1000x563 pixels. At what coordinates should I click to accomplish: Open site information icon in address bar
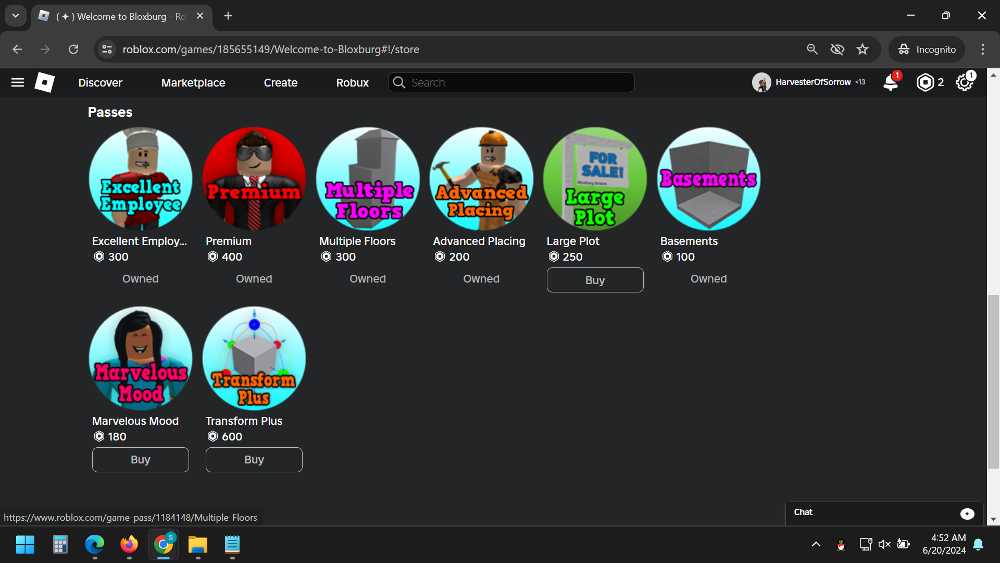point(107,49)
